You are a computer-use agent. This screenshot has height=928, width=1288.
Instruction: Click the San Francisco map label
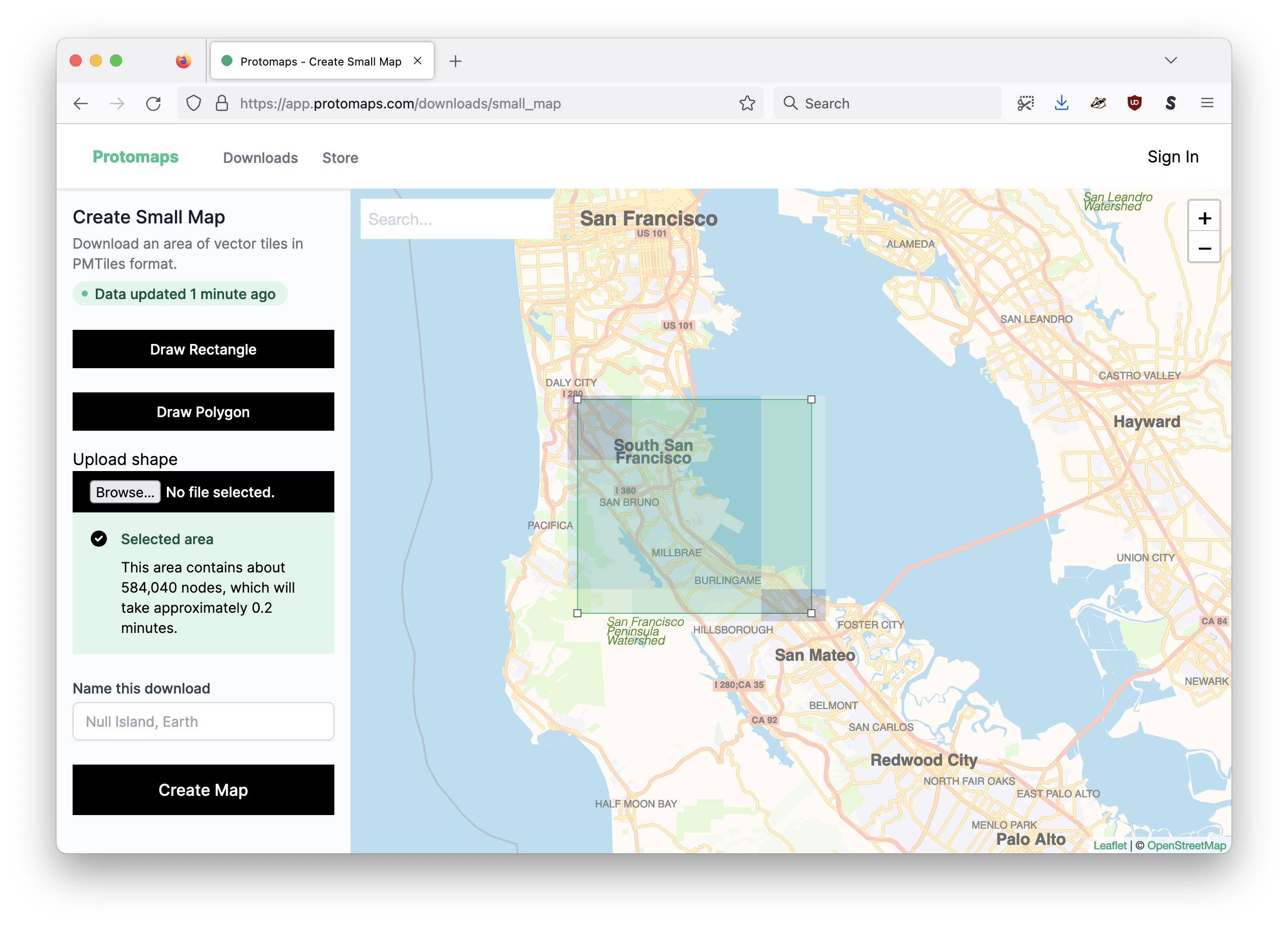pos(649,219)
